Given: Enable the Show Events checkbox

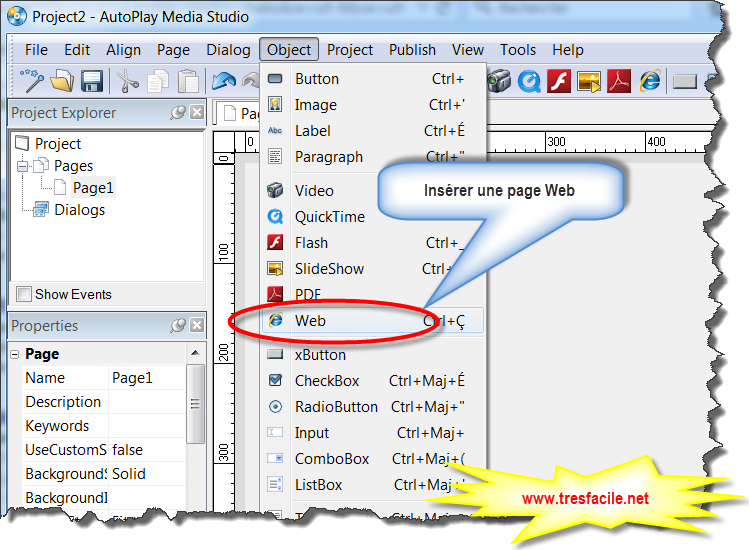Looking at the screenshot, I should point(23,294).
